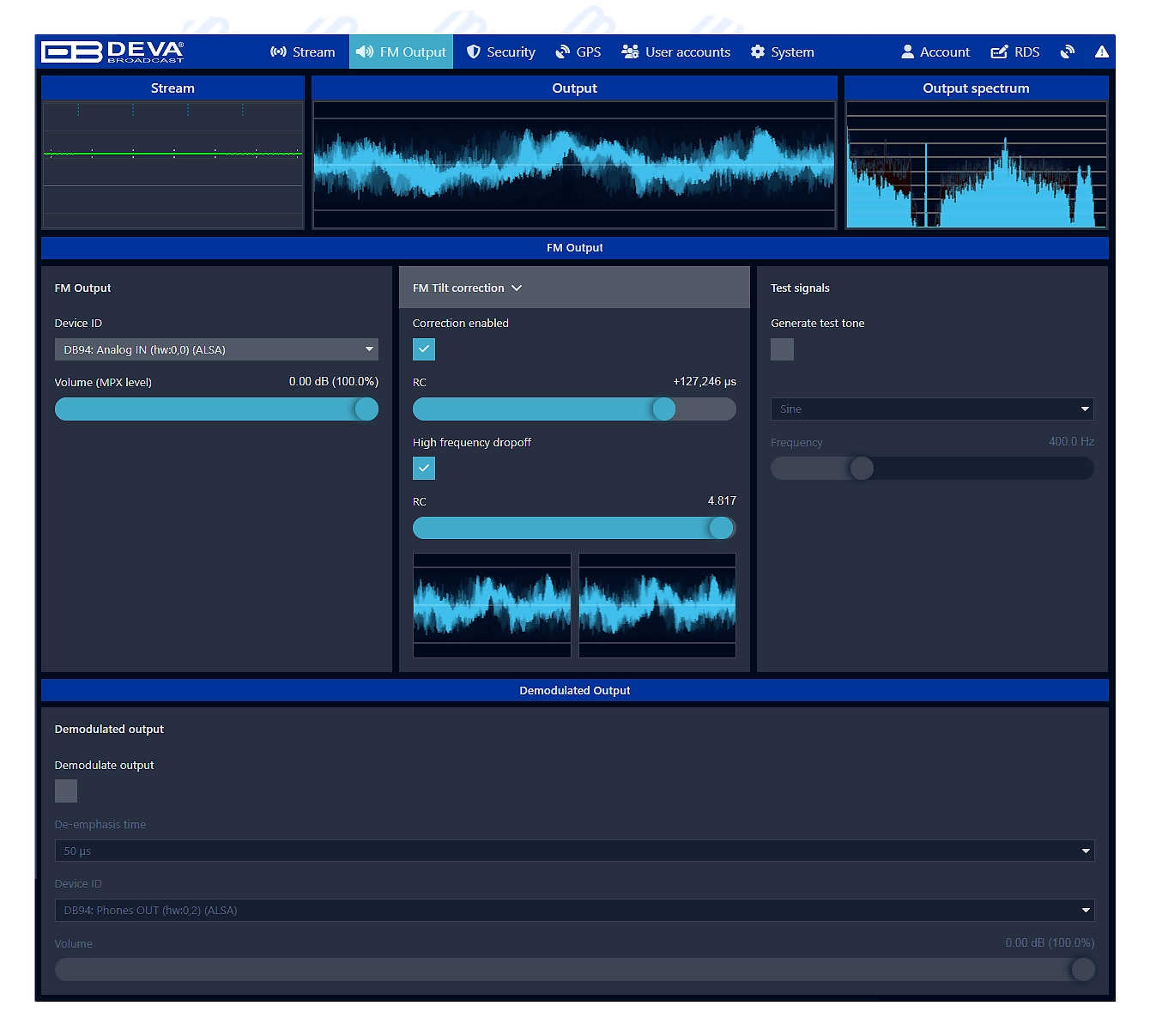Viewport: 1150px width, 1036px height.
Task: Open System gear settings
Action: [x=782, y=52]
